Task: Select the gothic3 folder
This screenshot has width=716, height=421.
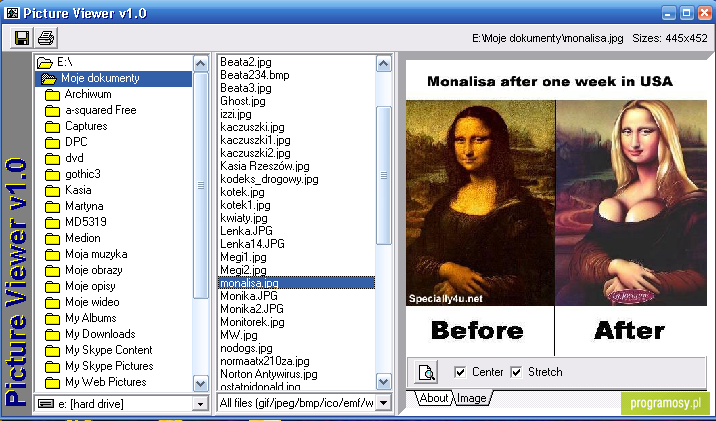Action: [83, 174]
